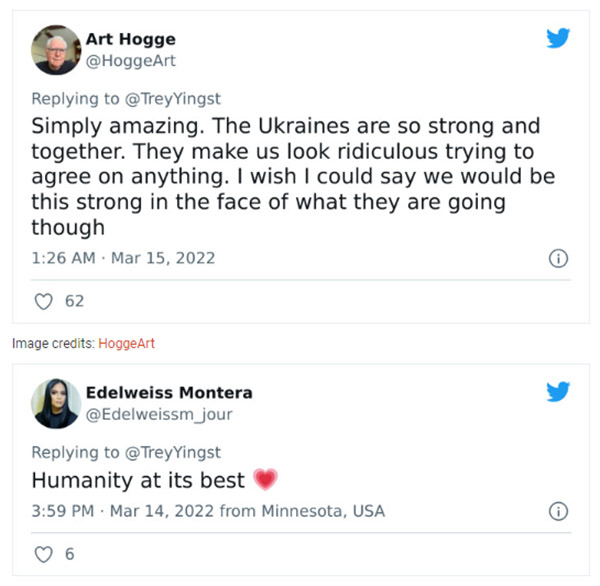600x586 pixels.
Task: Click Twitter bird icon on Edelweiss Montera's tweet
Action: tap(558, 391)
